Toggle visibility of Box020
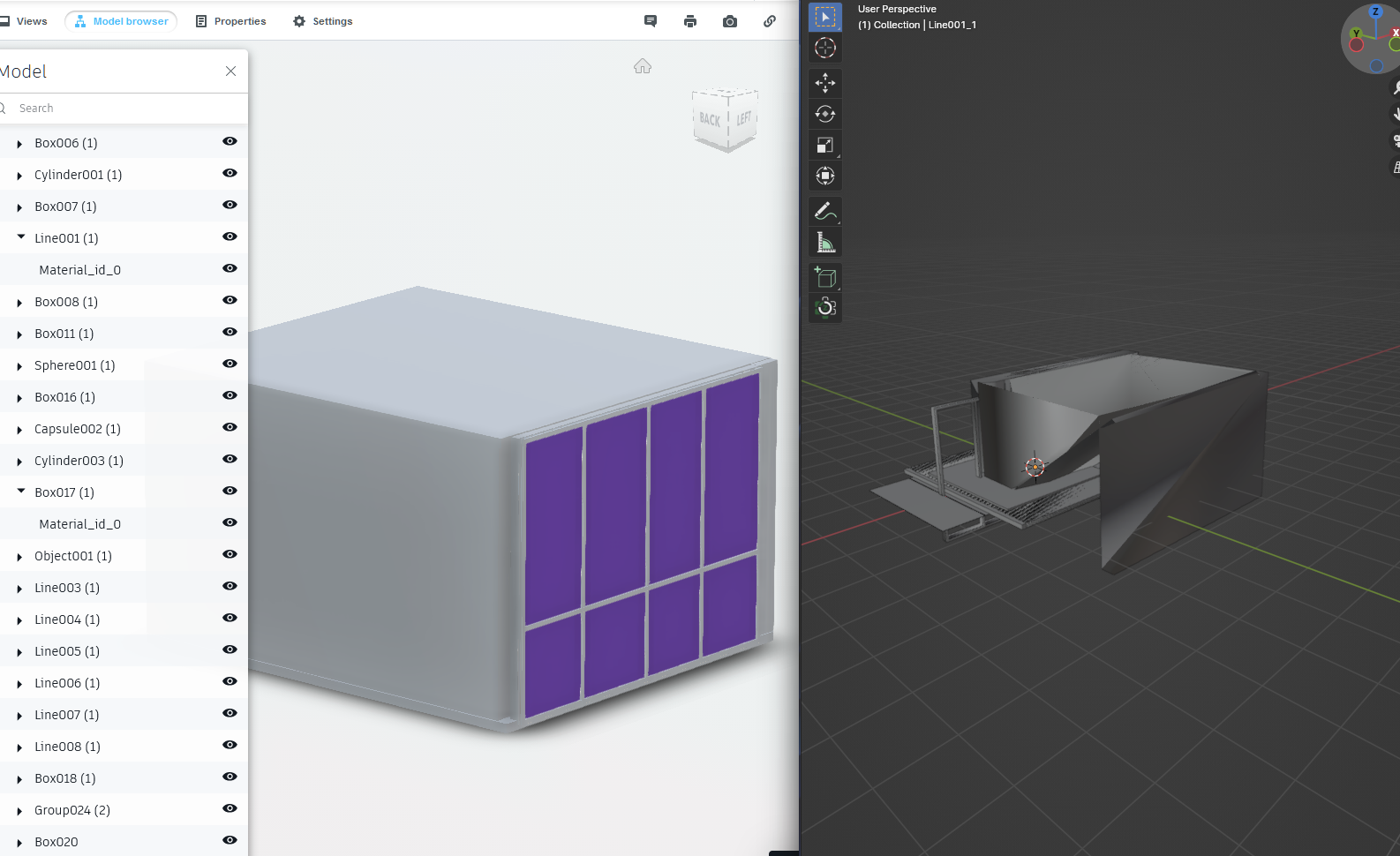 pos(230,840)
